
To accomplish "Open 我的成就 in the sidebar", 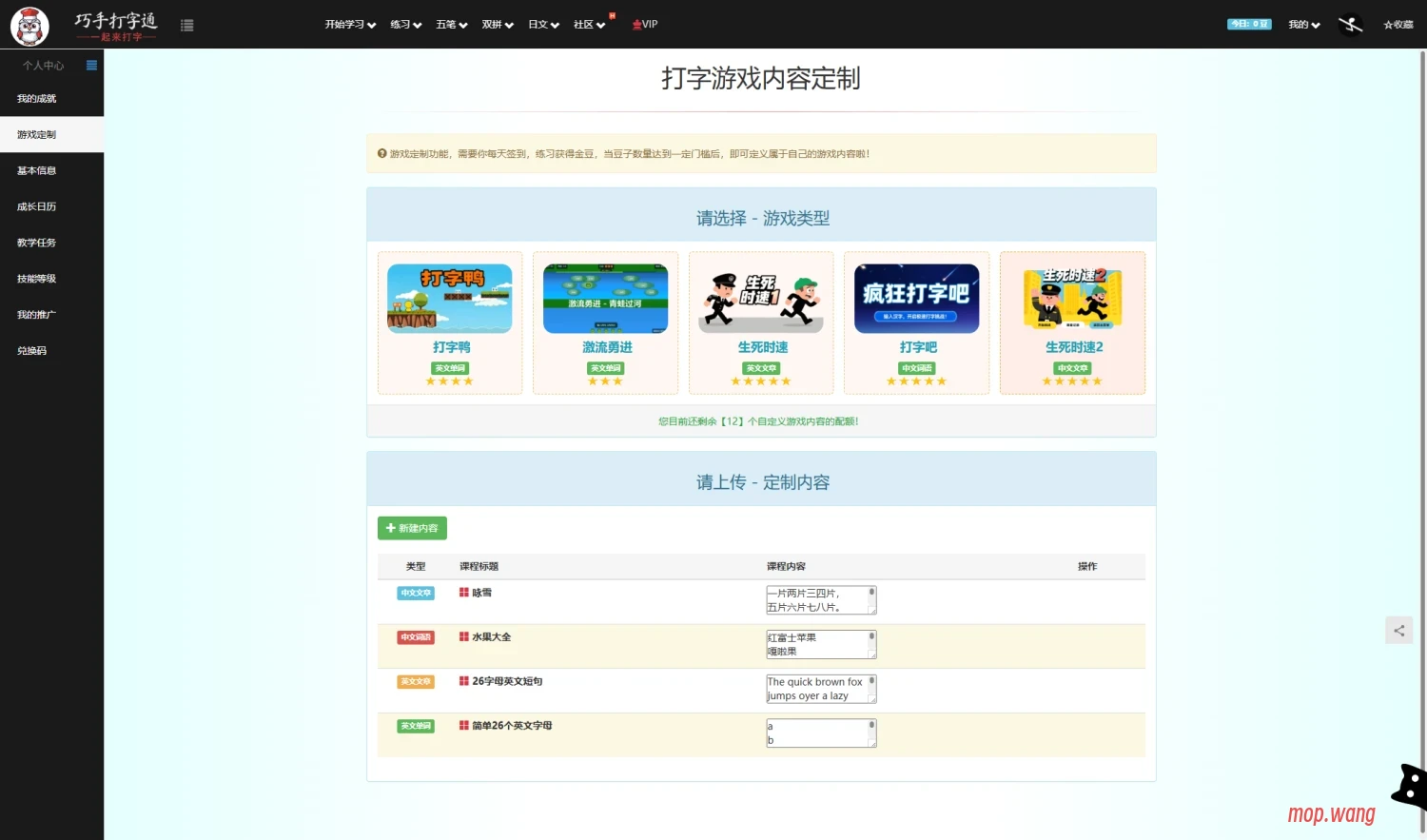I will point(37,99).
